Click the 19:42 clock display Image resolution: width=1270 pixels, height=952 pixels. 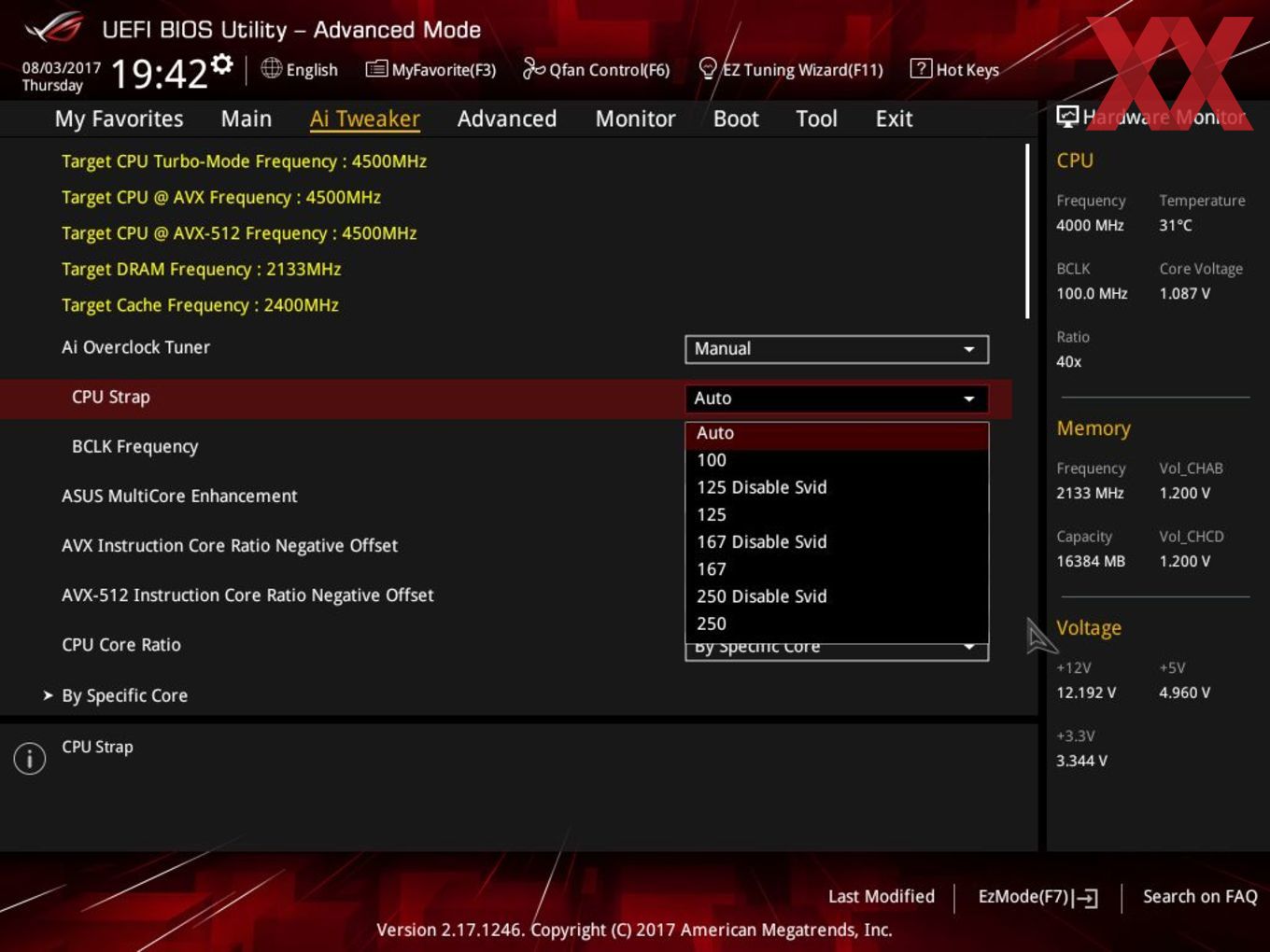click(x=159, y=73)
